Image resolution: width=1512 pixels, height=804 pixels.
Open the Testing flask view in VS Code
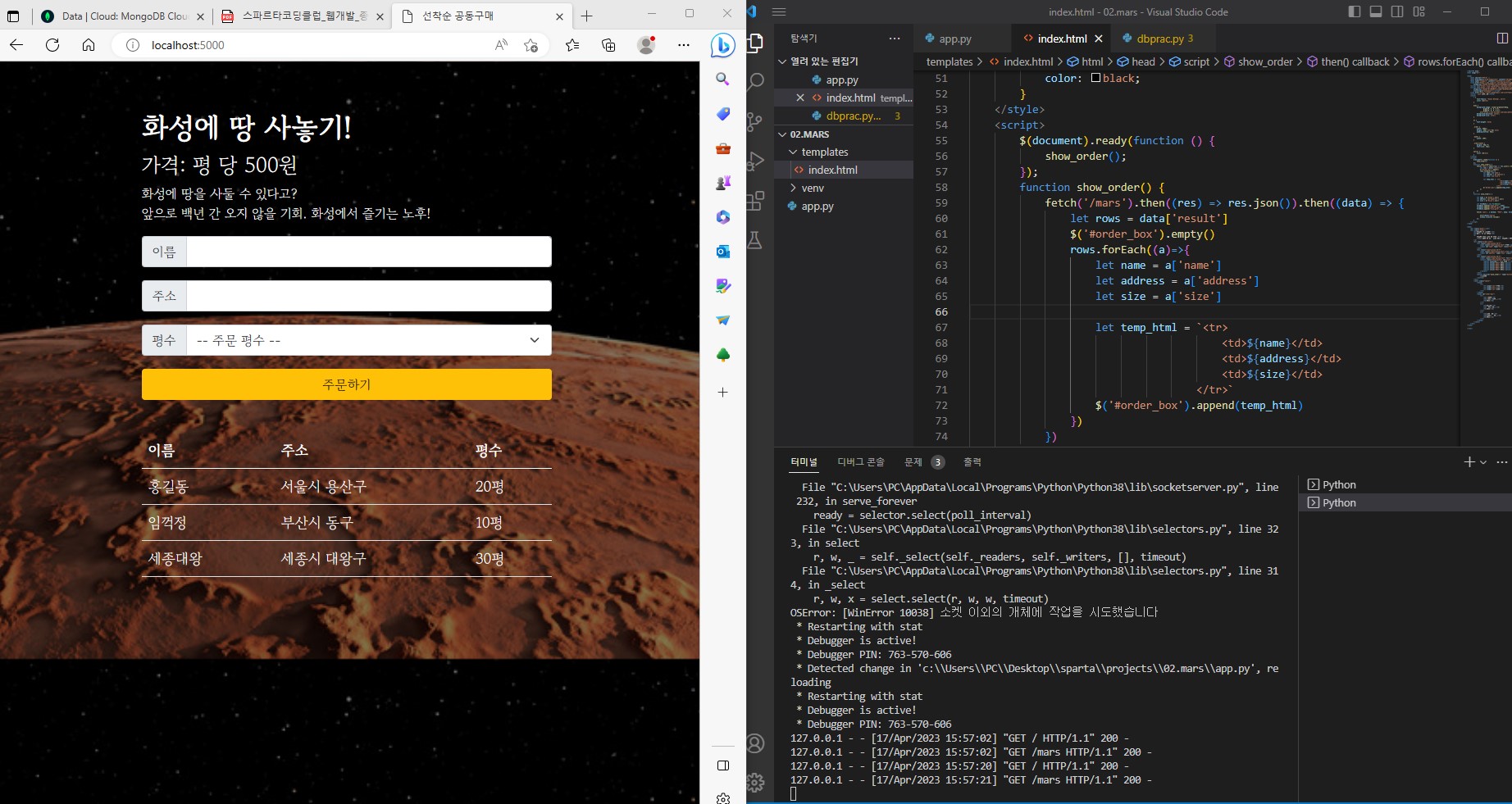pyautogui.click(x=755, y=239)
